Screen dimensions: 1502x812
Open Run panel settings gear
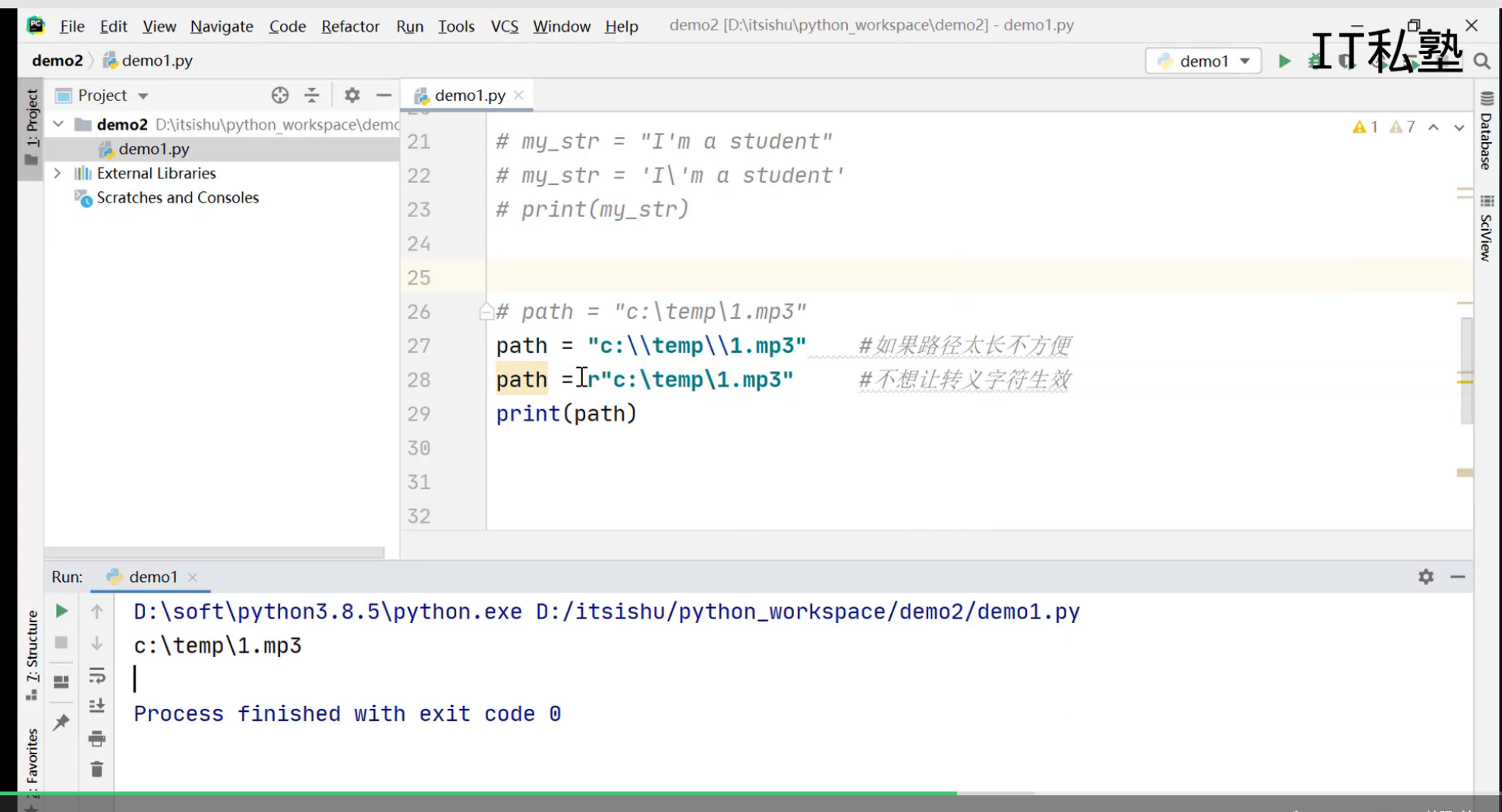1426,577
